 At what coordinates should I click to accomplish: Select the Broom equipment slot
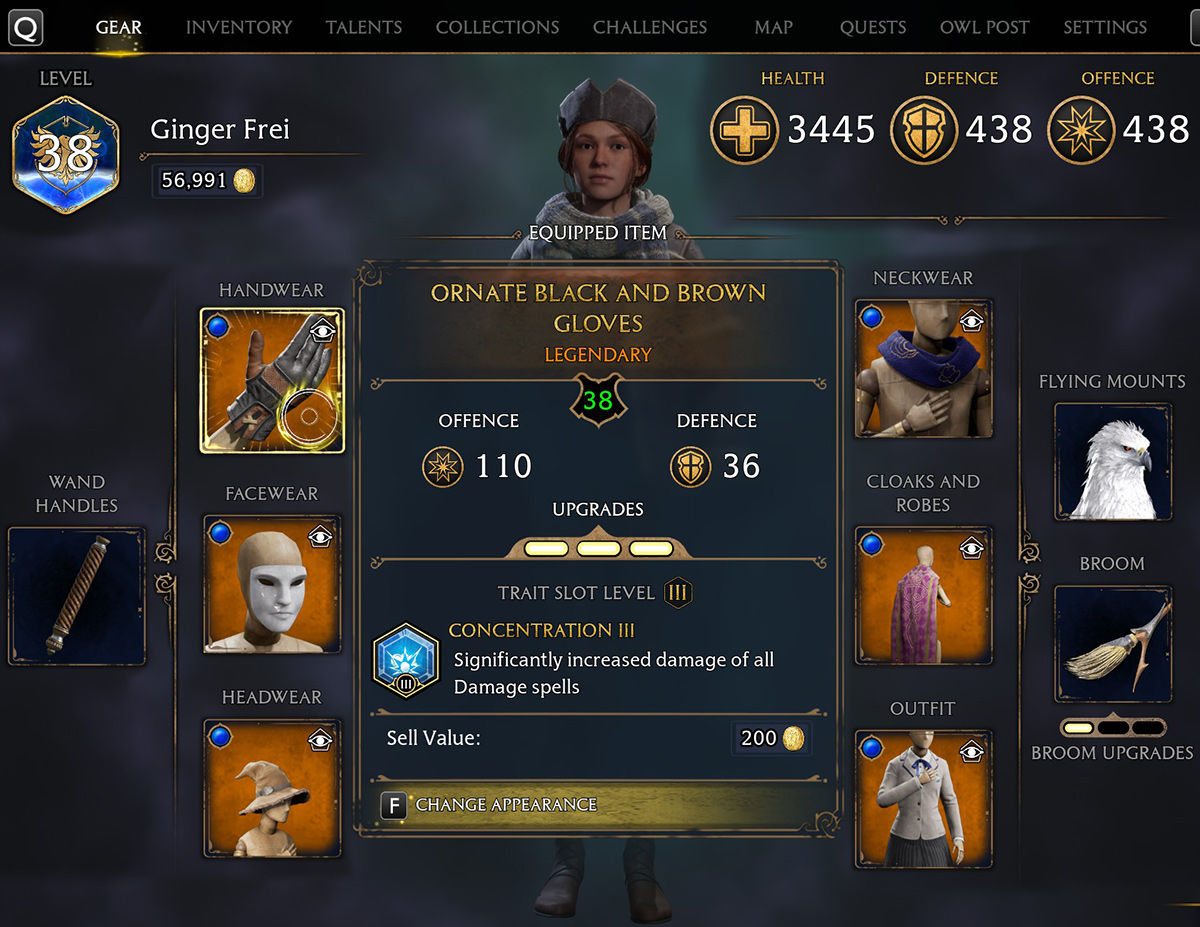pos(1113,644)
